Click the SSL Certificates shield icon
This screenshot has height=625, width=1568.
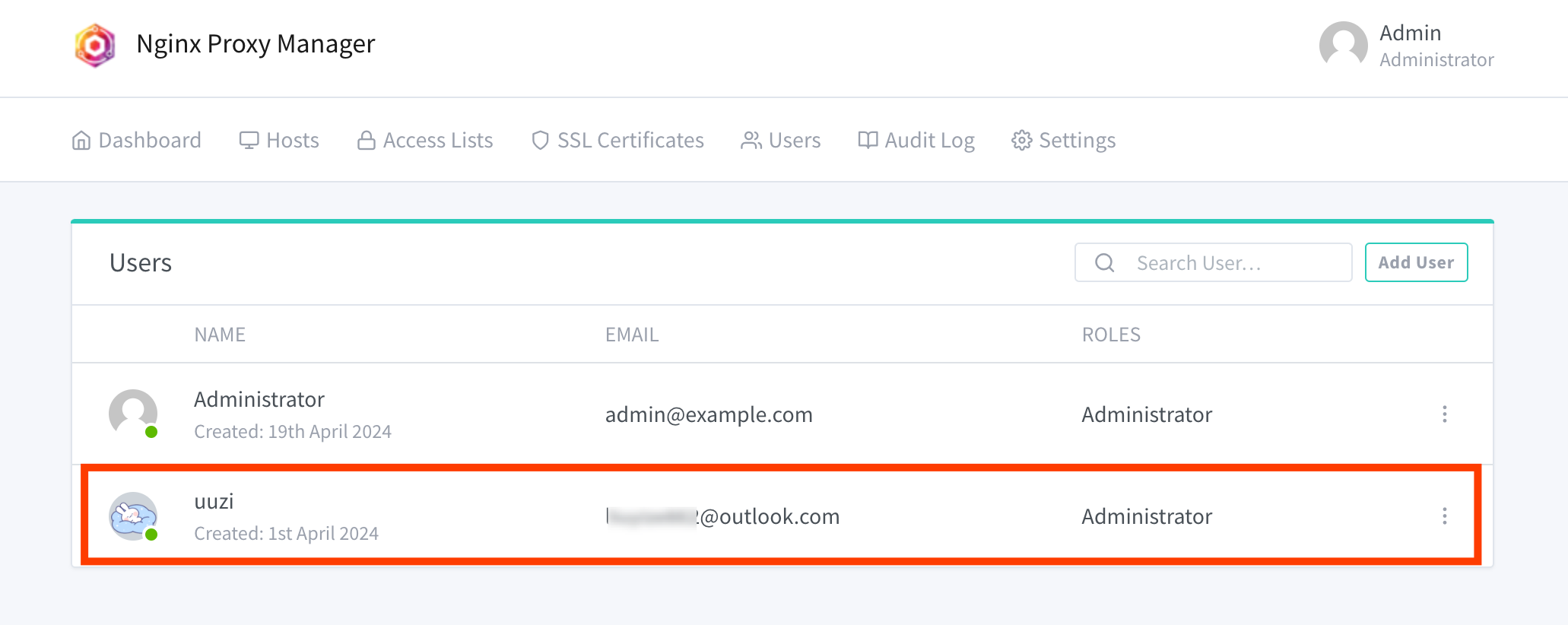540,141
